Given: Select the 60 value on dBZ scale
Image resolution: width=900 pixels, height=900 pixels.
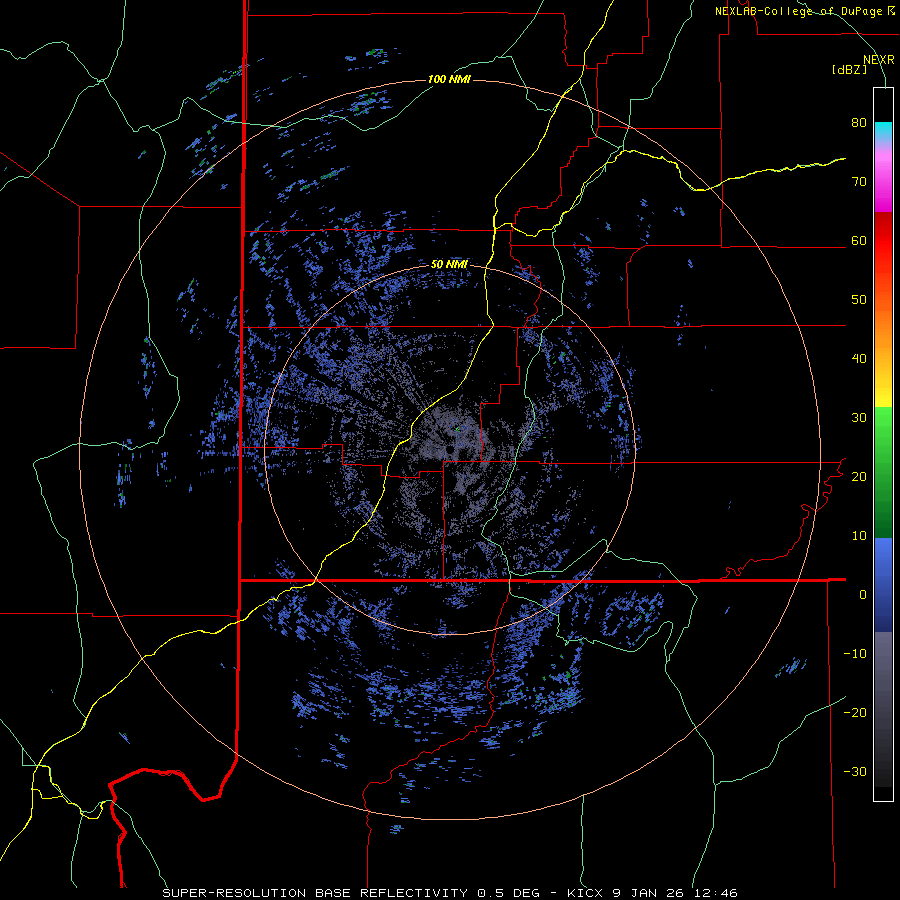Looking at the screenshot, I should 859,240.
